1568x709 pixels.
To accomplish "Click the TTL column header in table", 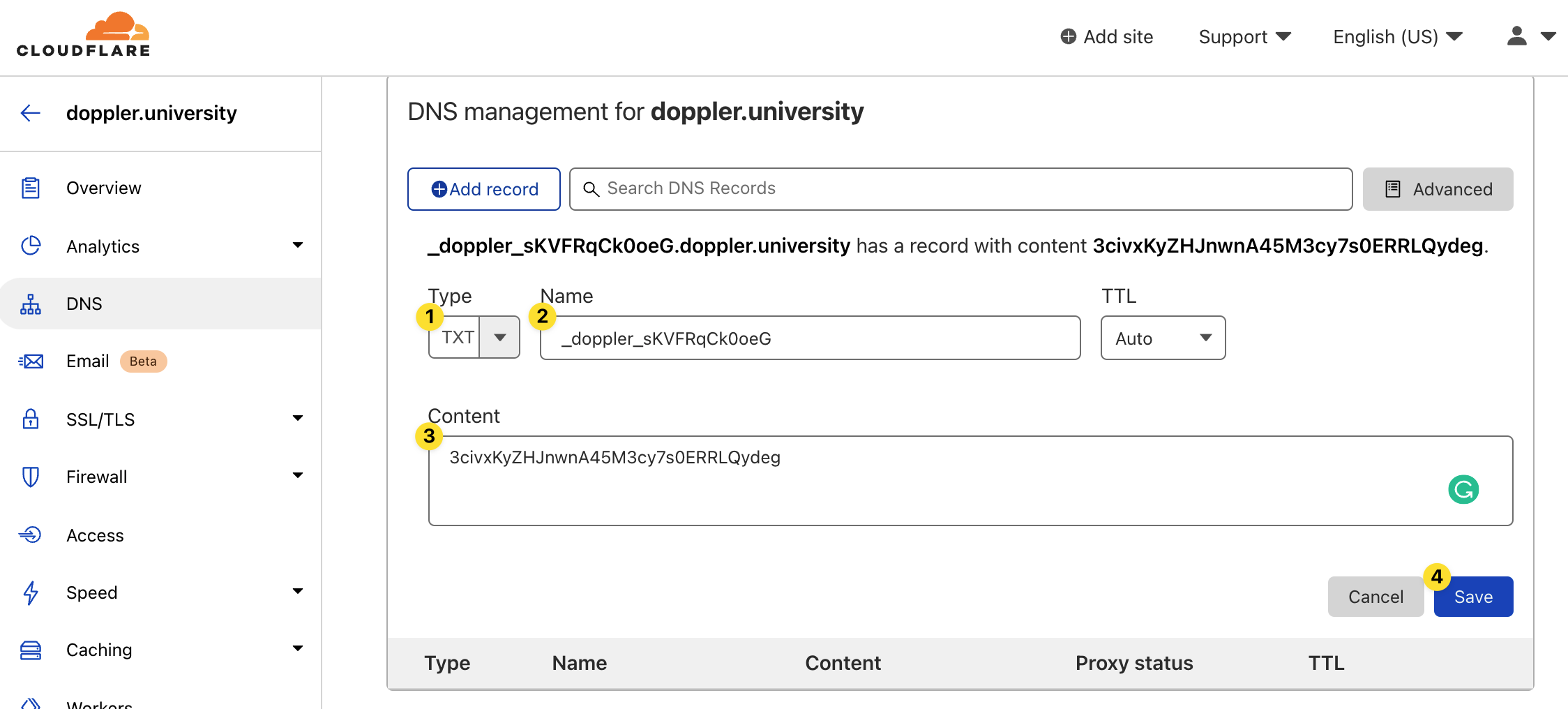I will click(1326, 663).
